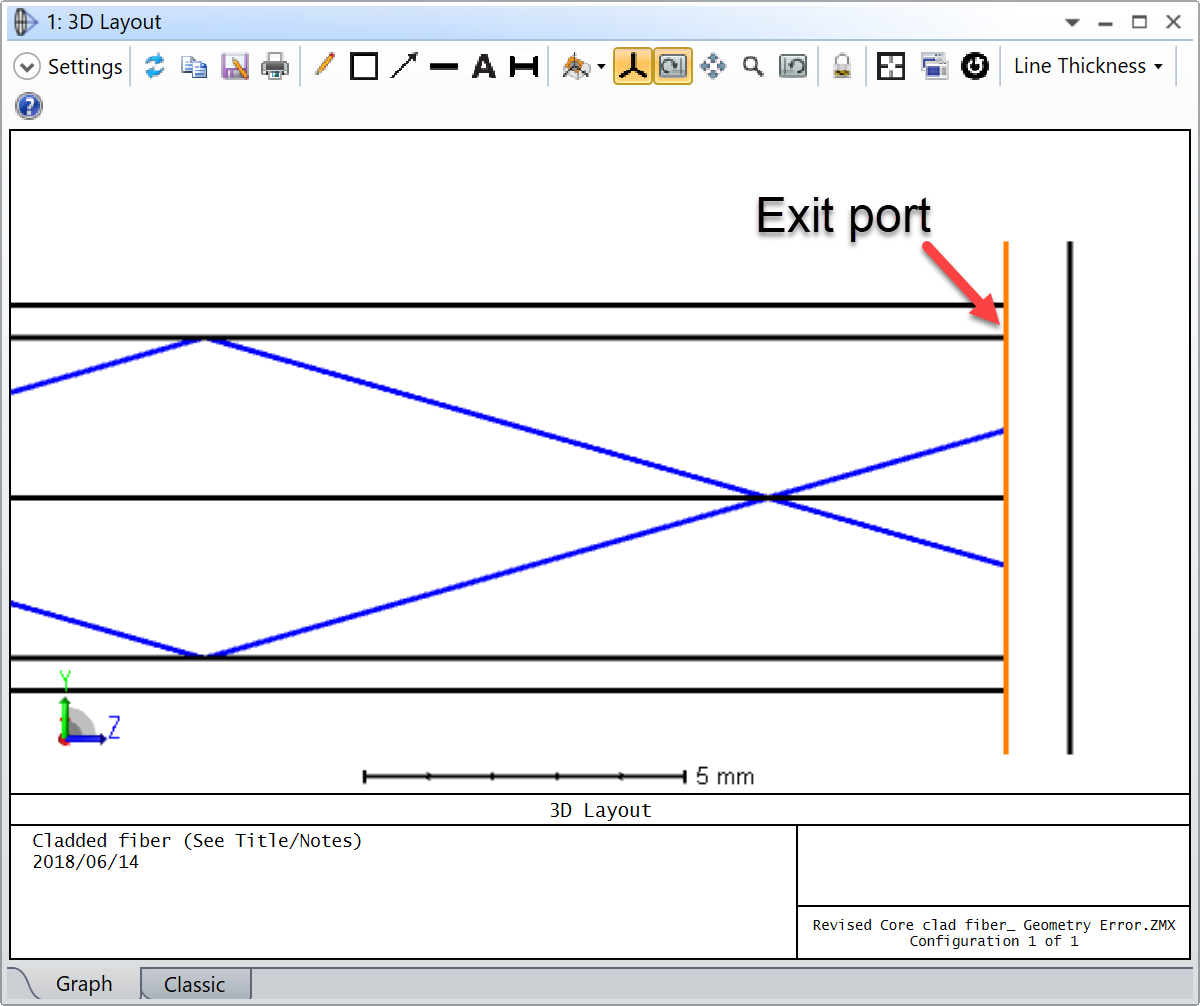Toggle the window lock padlock
Viewport: 1200px width, 1006px height.
(842, 67)
